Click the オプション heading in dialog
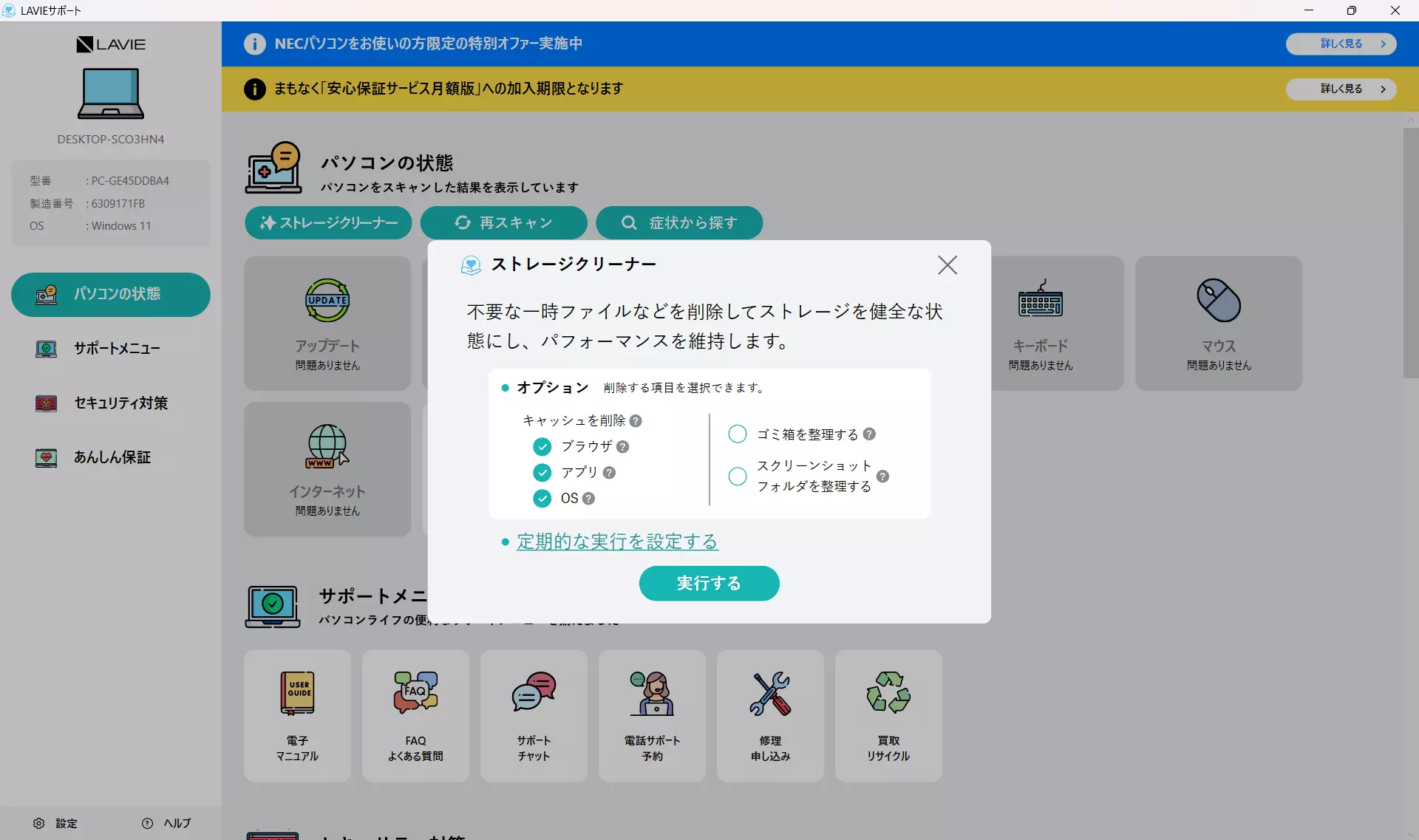This screenshot has height=840, width=1419. pyautogui.click(x=552, y=388)
